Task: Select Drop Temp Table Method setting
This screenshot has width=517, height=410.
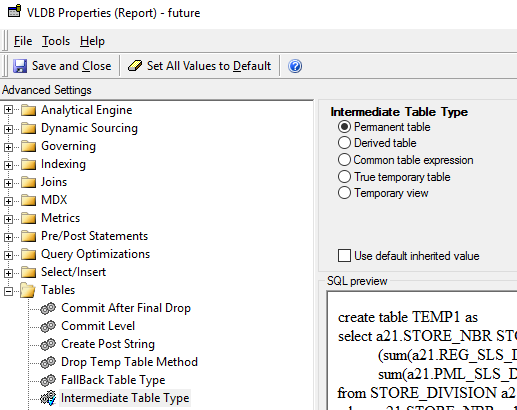Action: coord(129,362)
